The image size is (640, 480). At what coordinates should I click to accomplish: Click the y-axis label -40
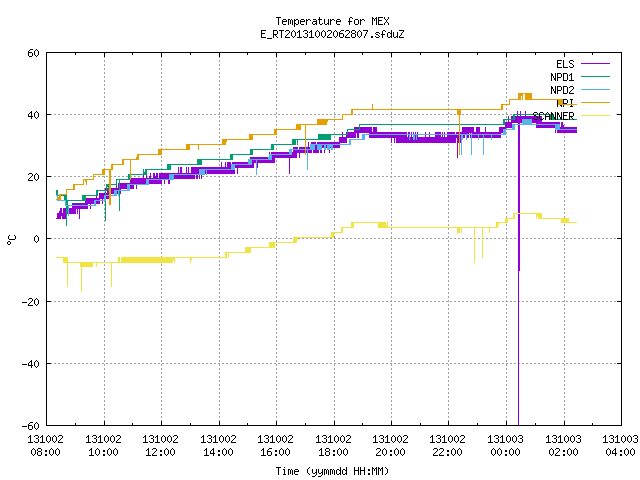pos(31,364)
